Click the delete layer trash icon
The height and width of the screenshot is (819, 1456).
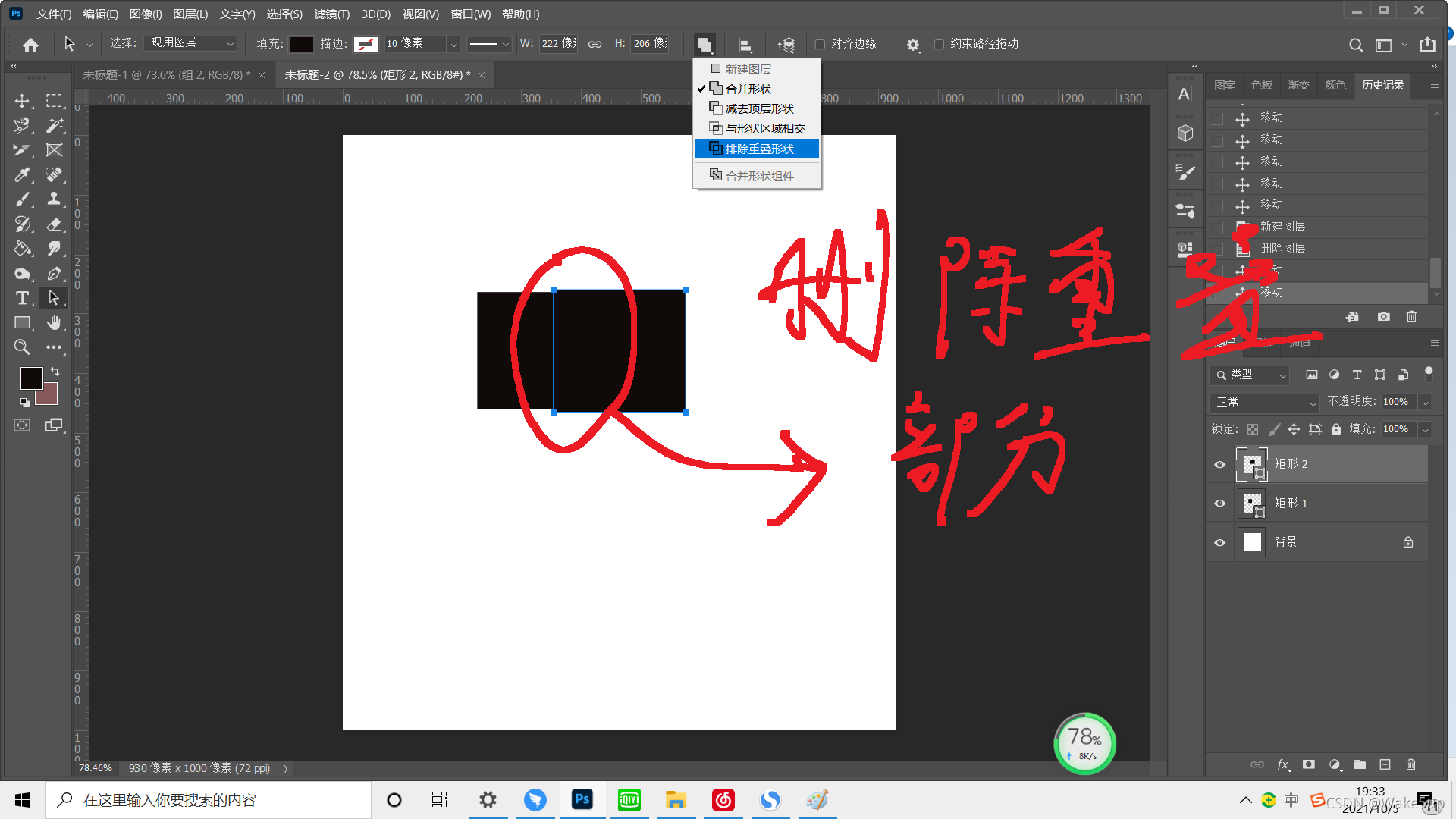[1410, 764]
